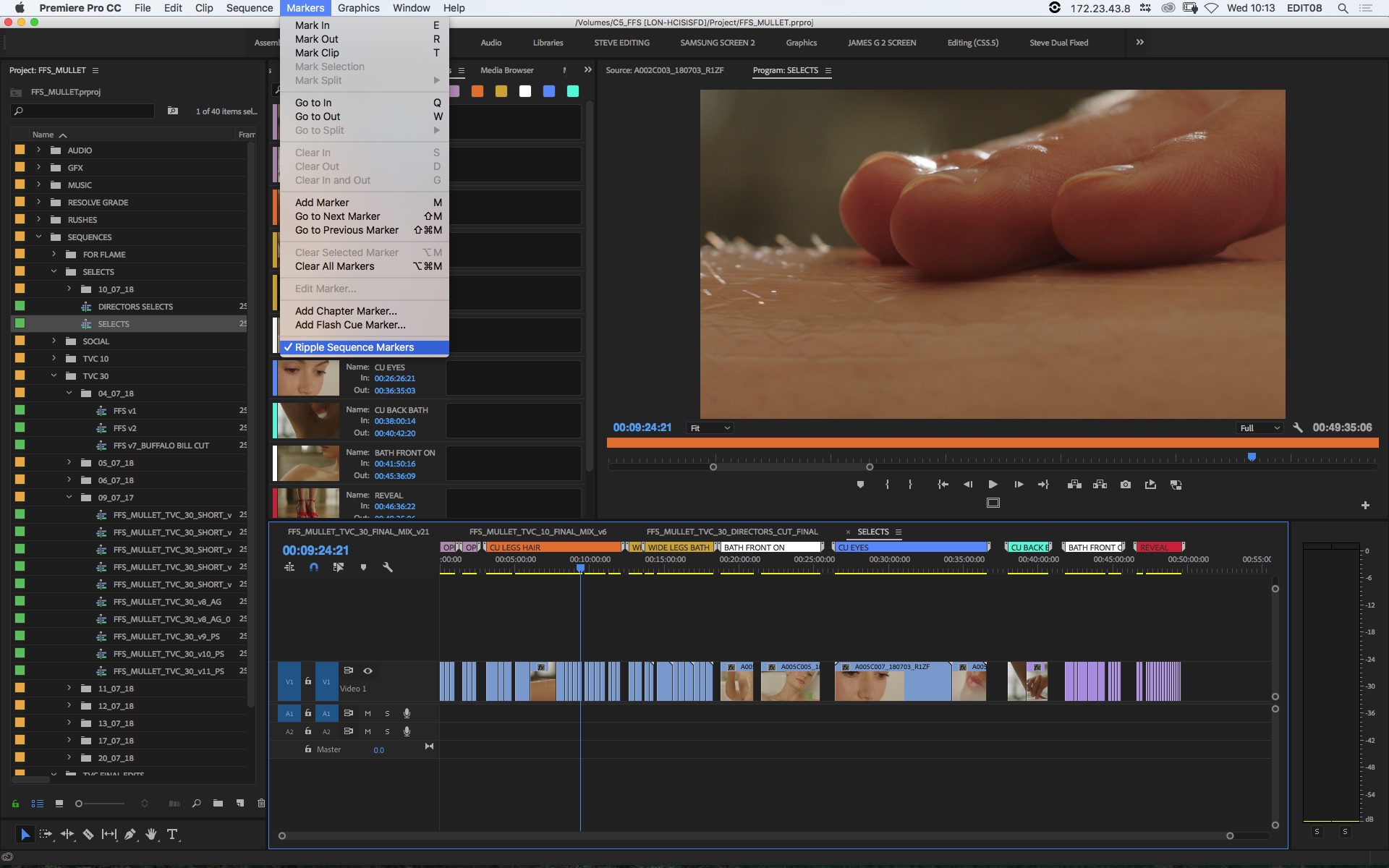The width and height of the screenshot is (1389, 868).
Task: Click the CU EYES timeline marker
Action: pyautogui.click(x=910, y=548)
